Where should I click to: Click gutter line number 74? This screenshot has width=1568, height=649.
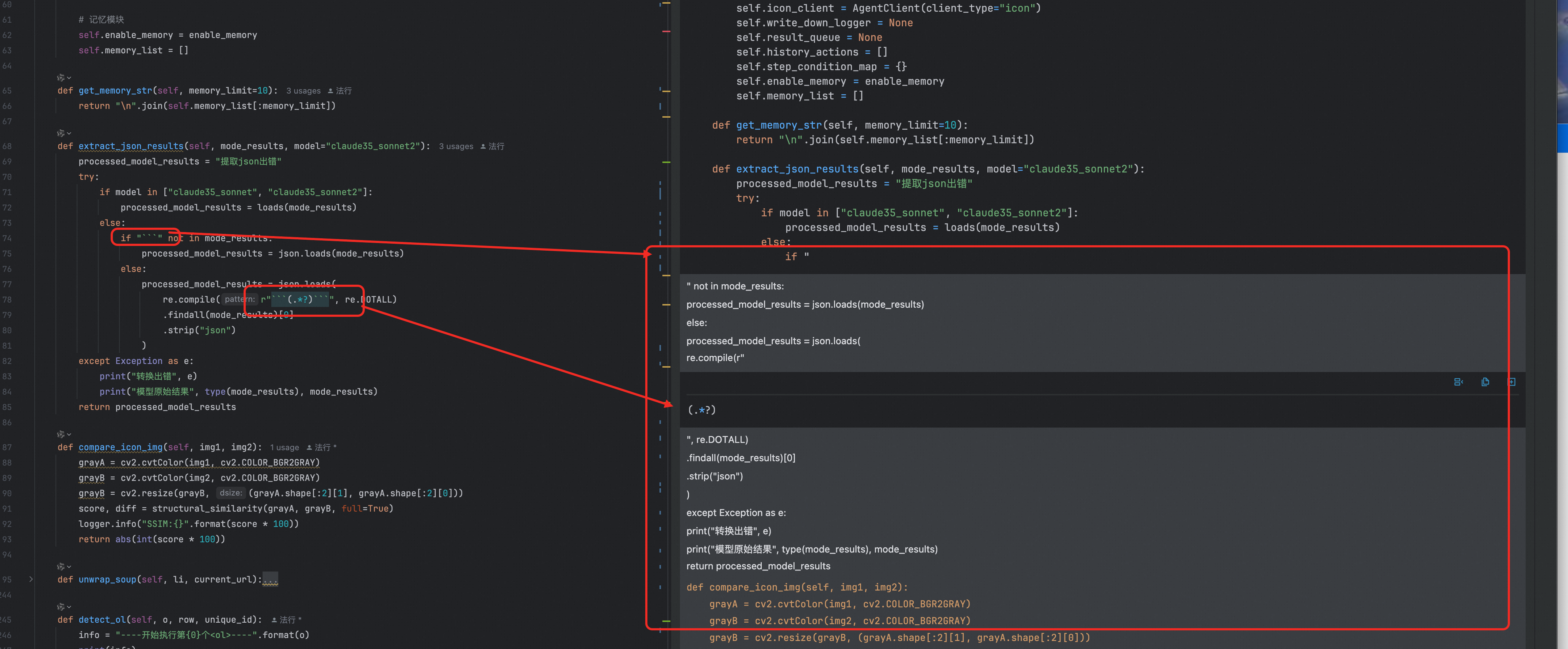pyautogui.click(x=7, y=238)
